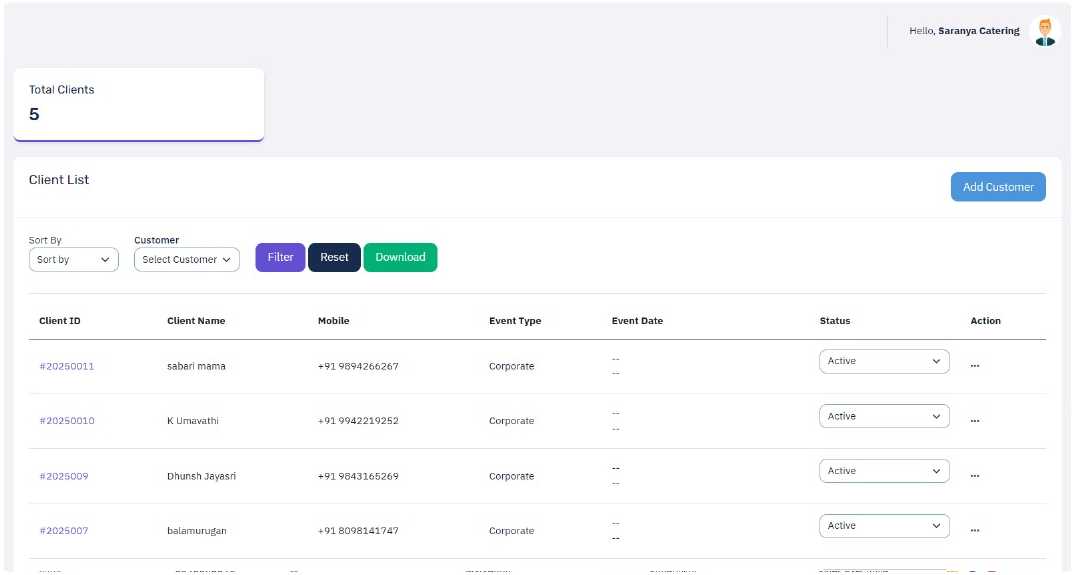This screenshot has height=575, width=1075.
Task: Change status dropdown for K Umavathi
Action: pos(884,416)
